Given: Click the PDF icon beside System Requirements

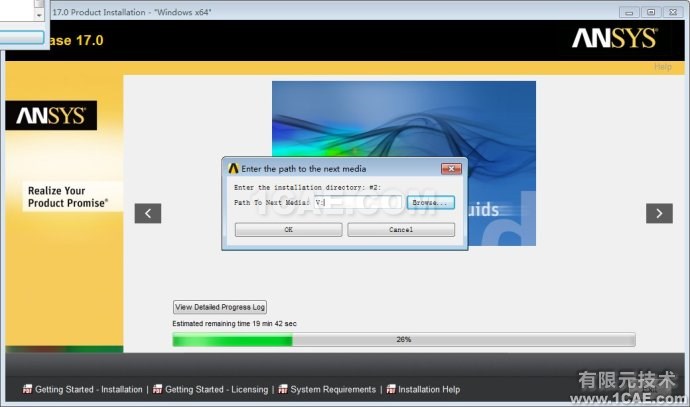Looking at the screenshot, I should point(283,389).
